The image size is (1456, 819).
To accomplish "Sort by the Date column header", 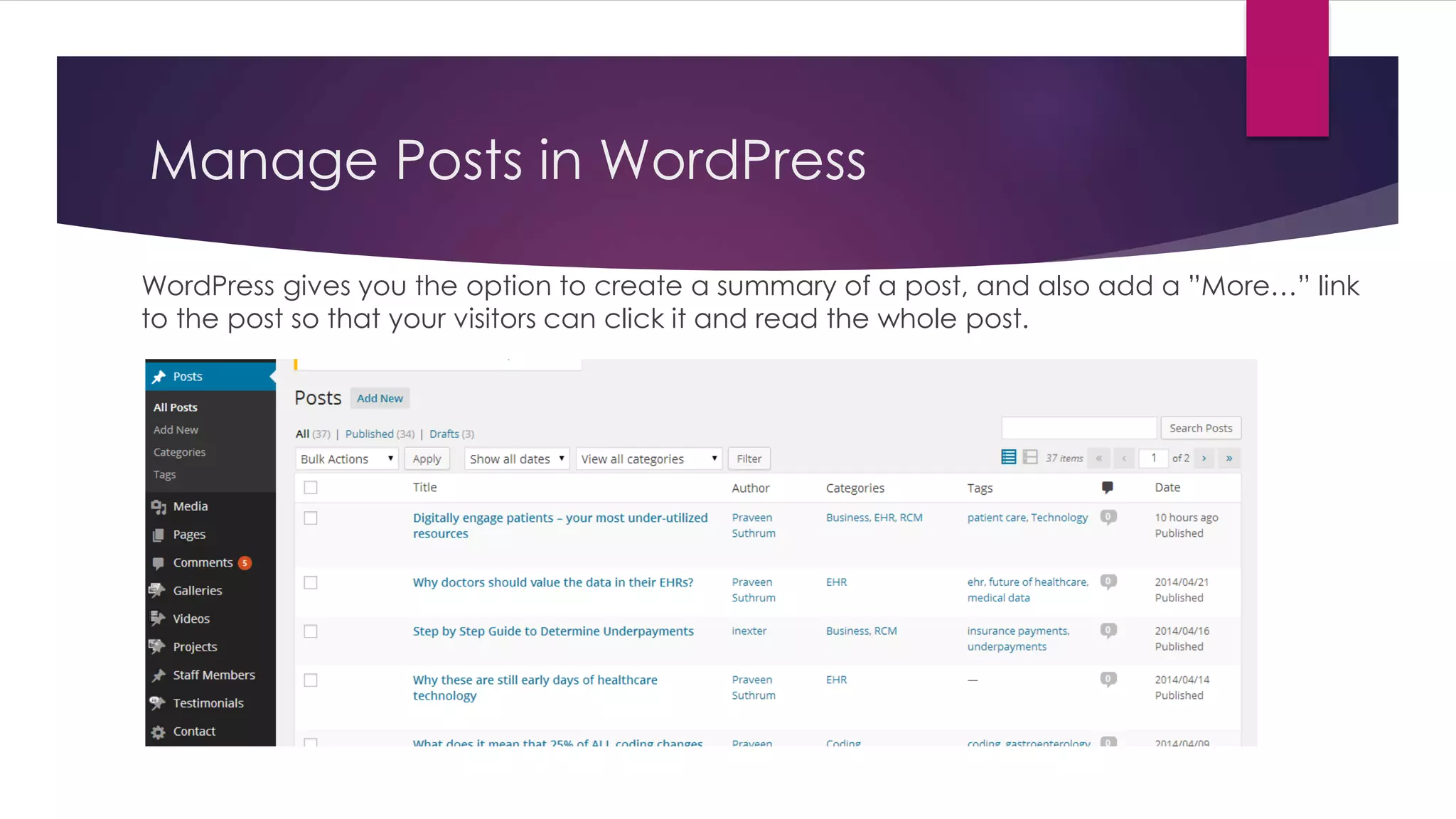I will [x=1167, y=488].
